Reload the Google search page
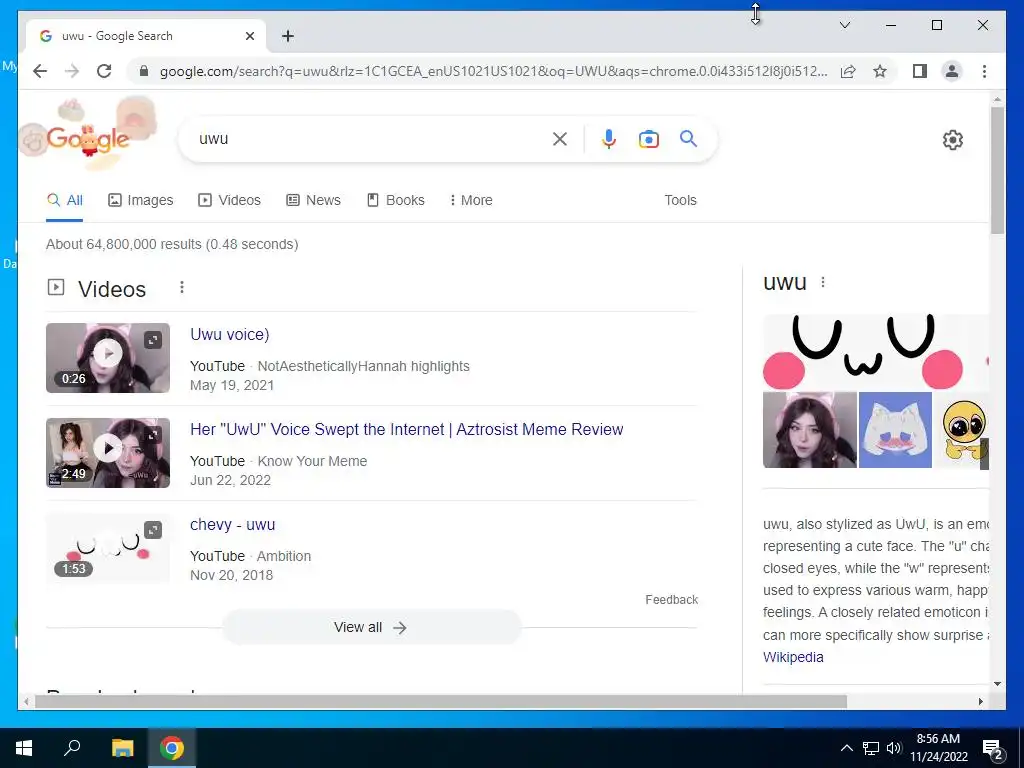The width and height of the screenshot is (1024, 768). click(104, 71)
